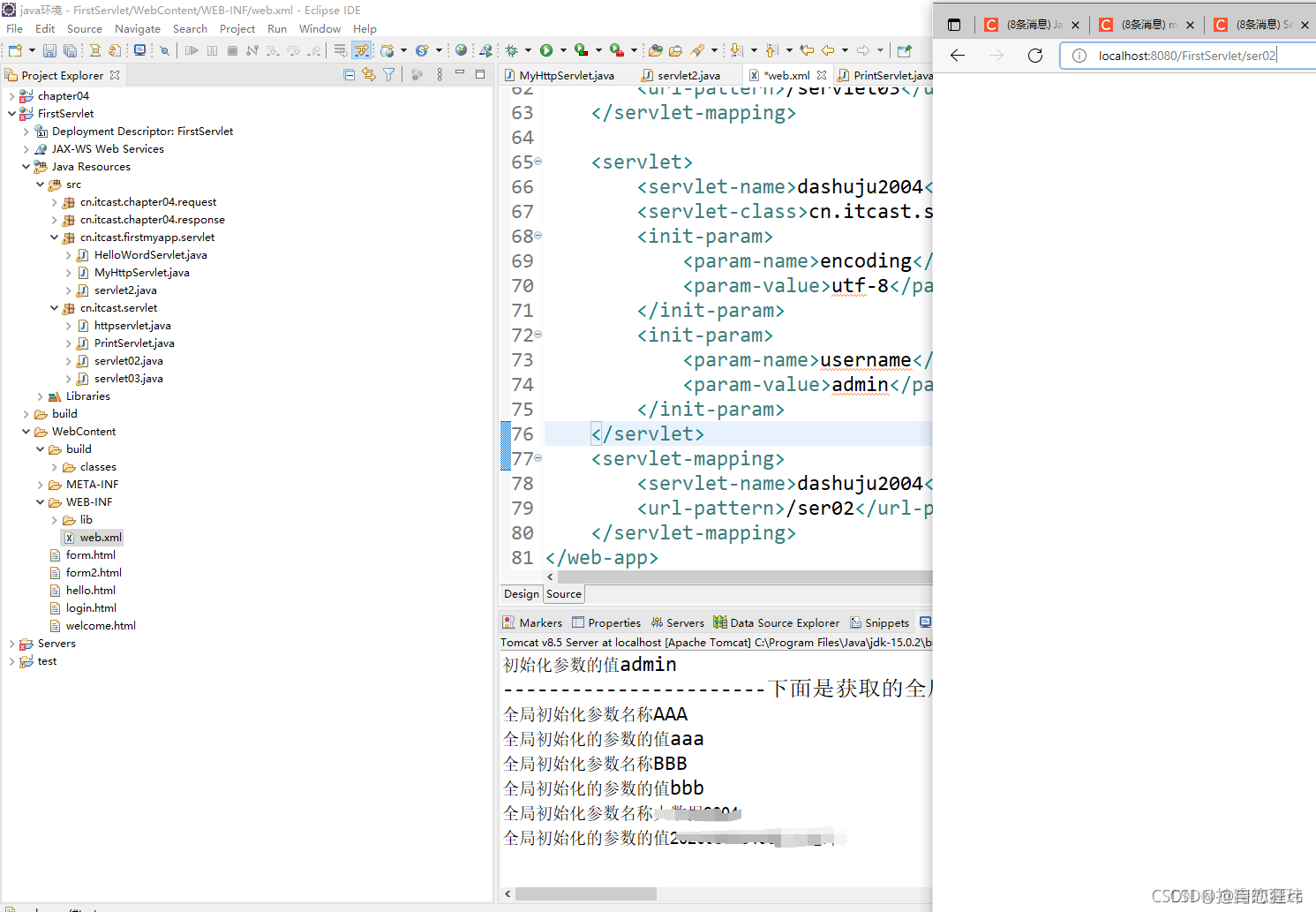The height and width of the screenshot is (912, 1316).
Task: Click Project Explorer filter funnel icon
Action: pyautogui.click(x=389, y=75)
